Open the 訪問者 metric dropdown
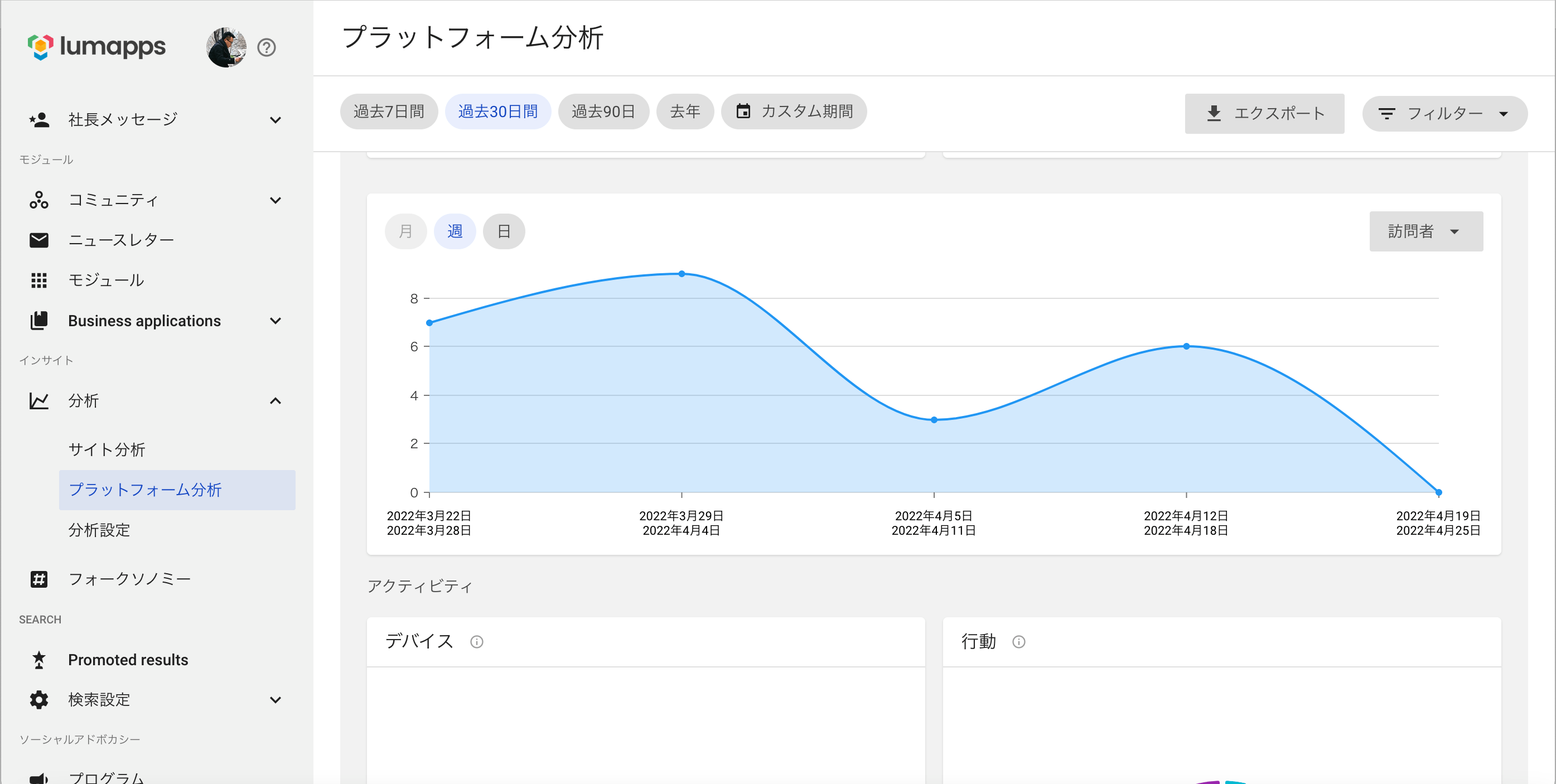This screenshot has height=784, width=1556. pyautogui.click(x=1425, y=231)
